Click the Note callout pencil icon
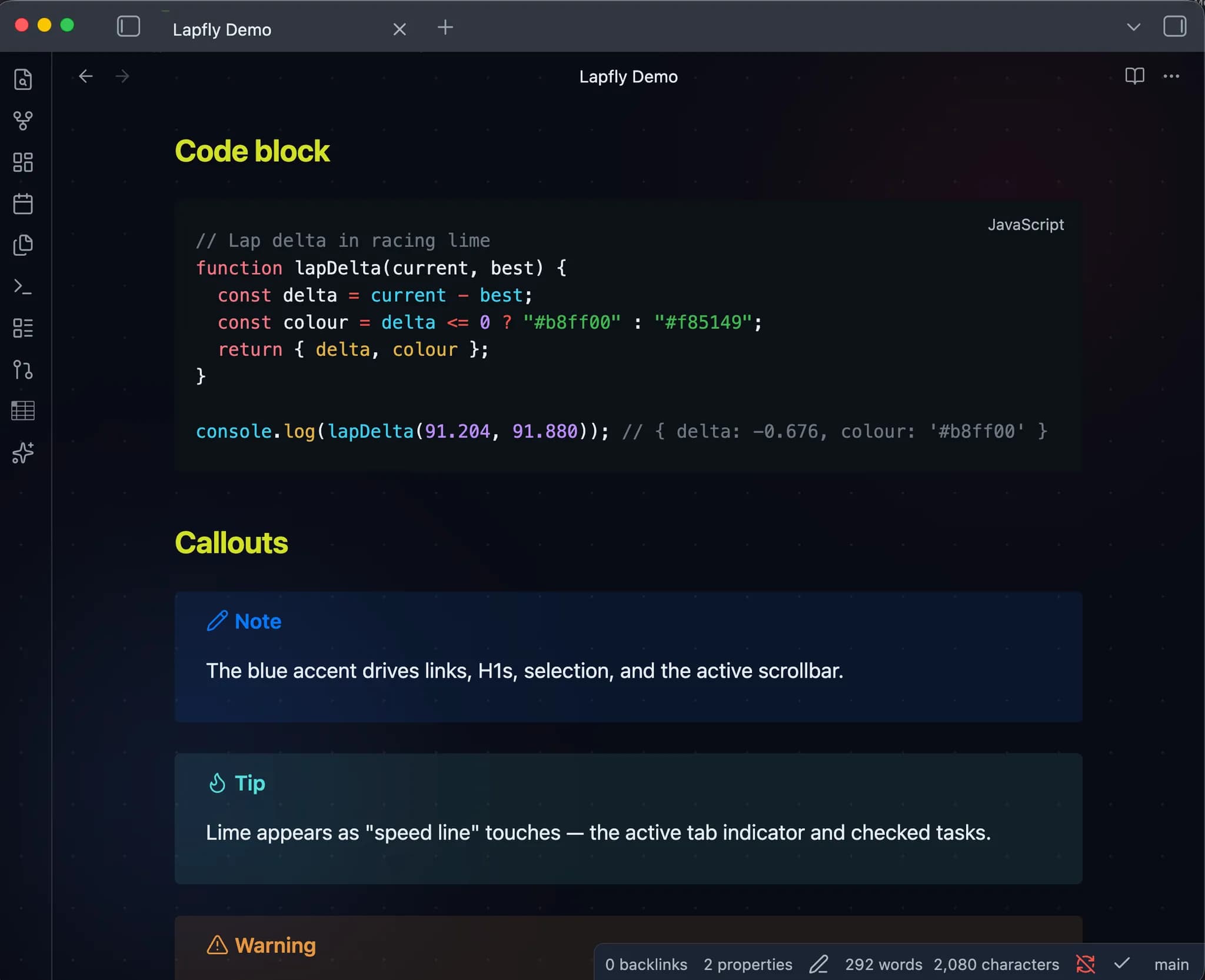 pos(217,621)
